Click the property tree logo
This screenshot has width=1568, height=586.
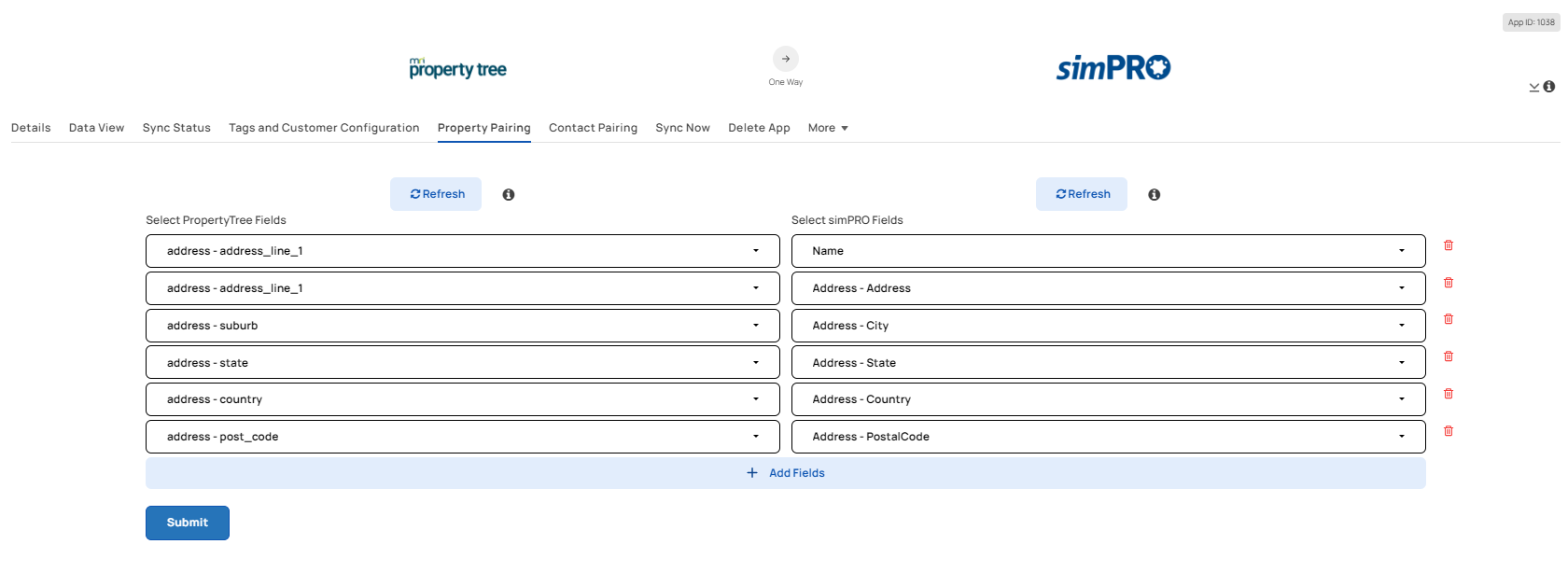(457, 68)
